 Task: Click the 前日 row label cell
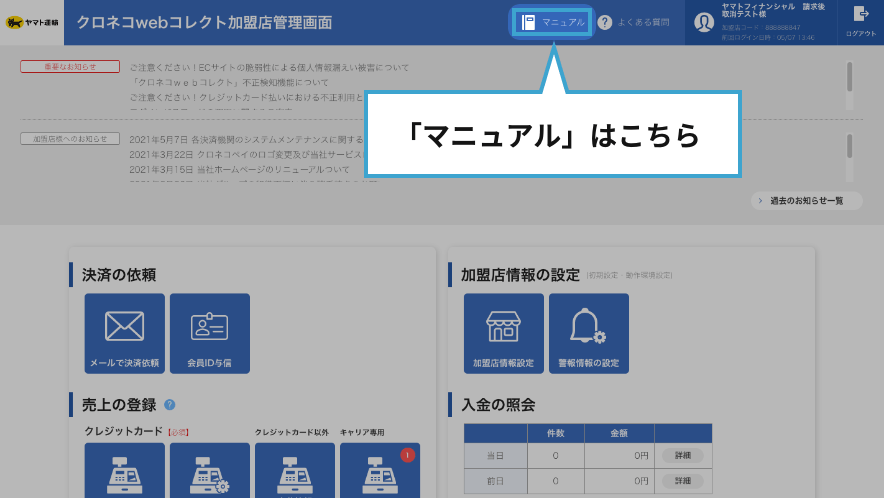496,481
